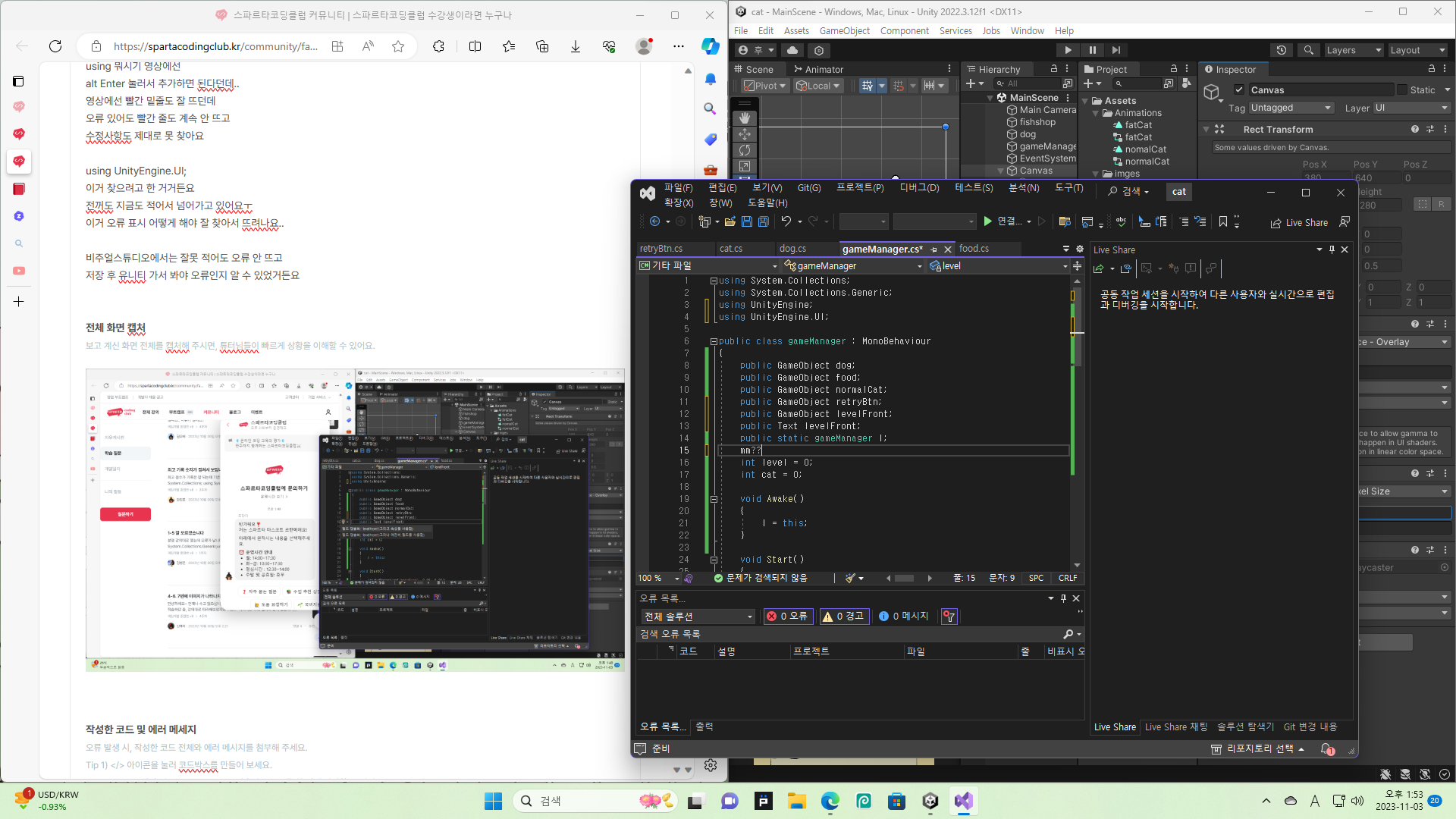Collapse the MainScene in Hierarchy
This screenshot has height=819, width=1456.
point(990,98)
